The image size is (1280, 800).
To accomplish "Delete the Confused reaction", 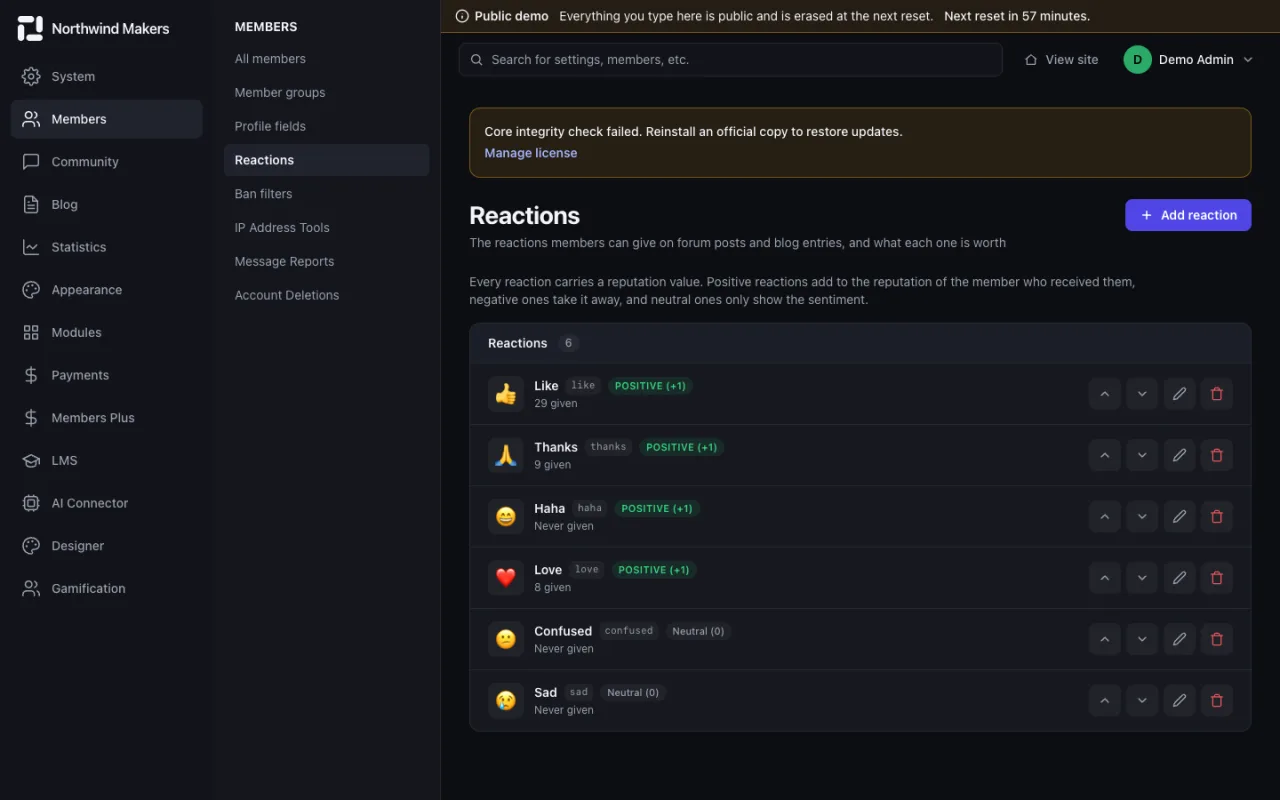I will coord(1217,639).
